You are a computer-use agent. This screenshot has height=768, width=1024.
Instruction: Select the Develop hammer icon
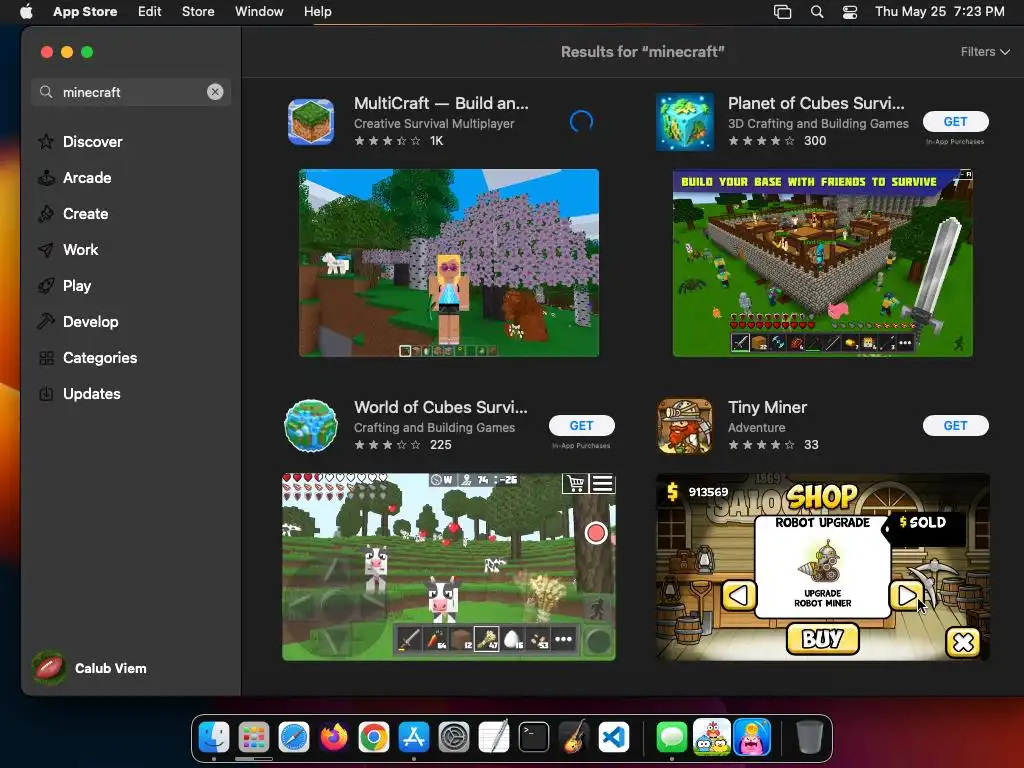coord(46,321)
